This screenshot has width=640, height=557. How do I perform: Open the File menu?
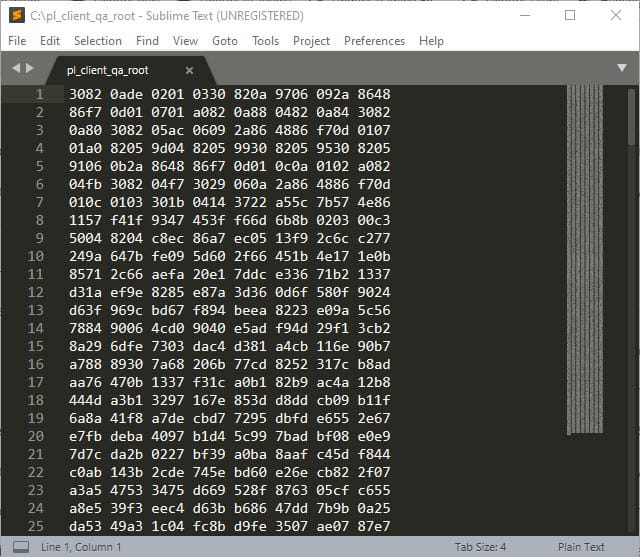[x=17, y=41]
